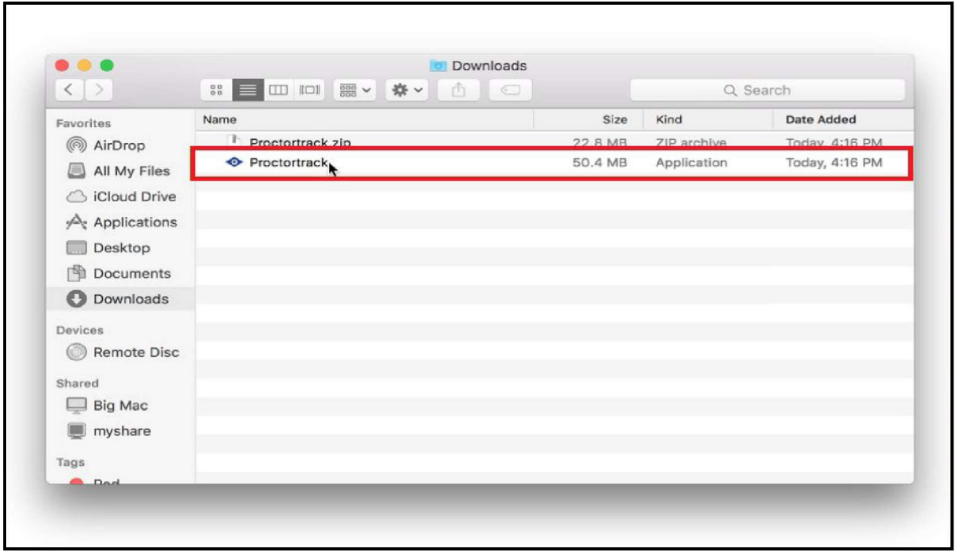Select Downloads in the sidebar
Viewport: 958px width, 553px height.
pyautogui.click(x=120, y=299)
